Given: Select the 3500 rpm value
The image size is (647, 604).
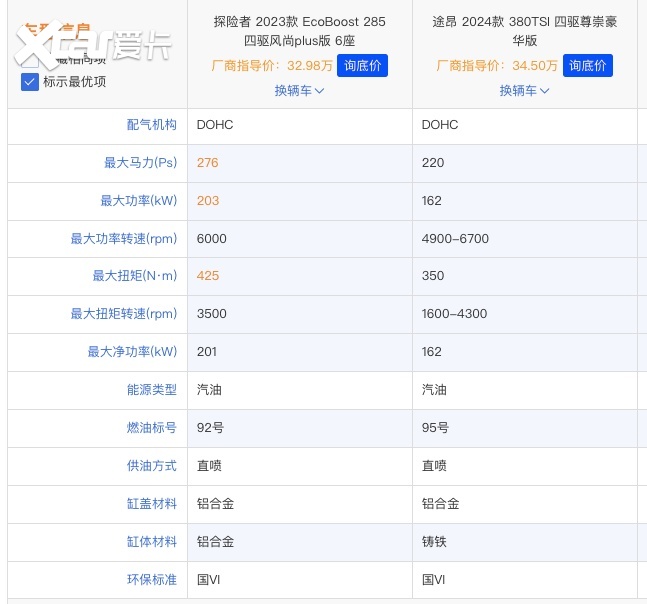Looking at the screenshot, I should point(212,314).
